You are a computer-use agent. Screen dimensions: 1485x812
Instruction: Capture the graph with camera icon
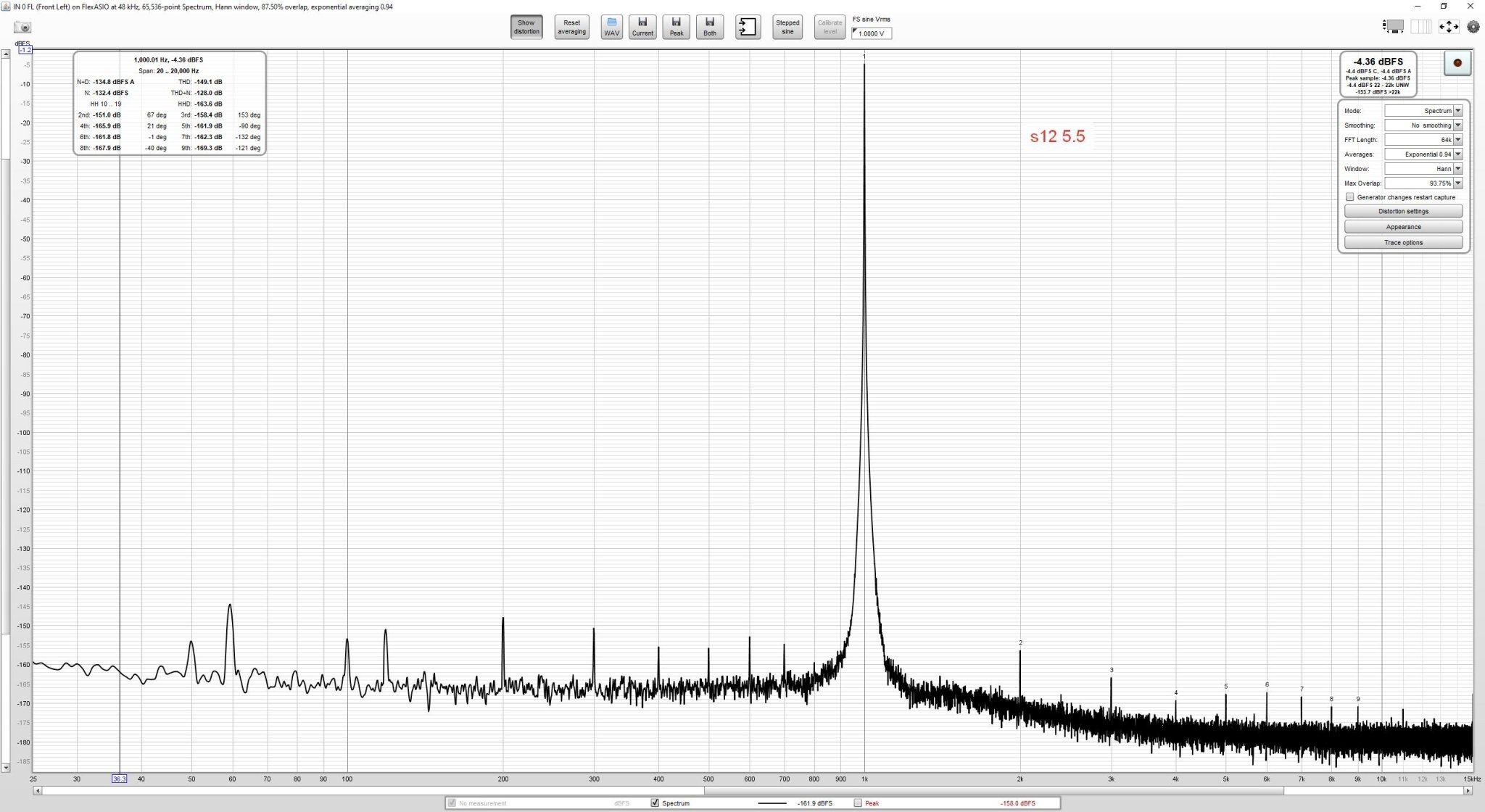(23, 28)
